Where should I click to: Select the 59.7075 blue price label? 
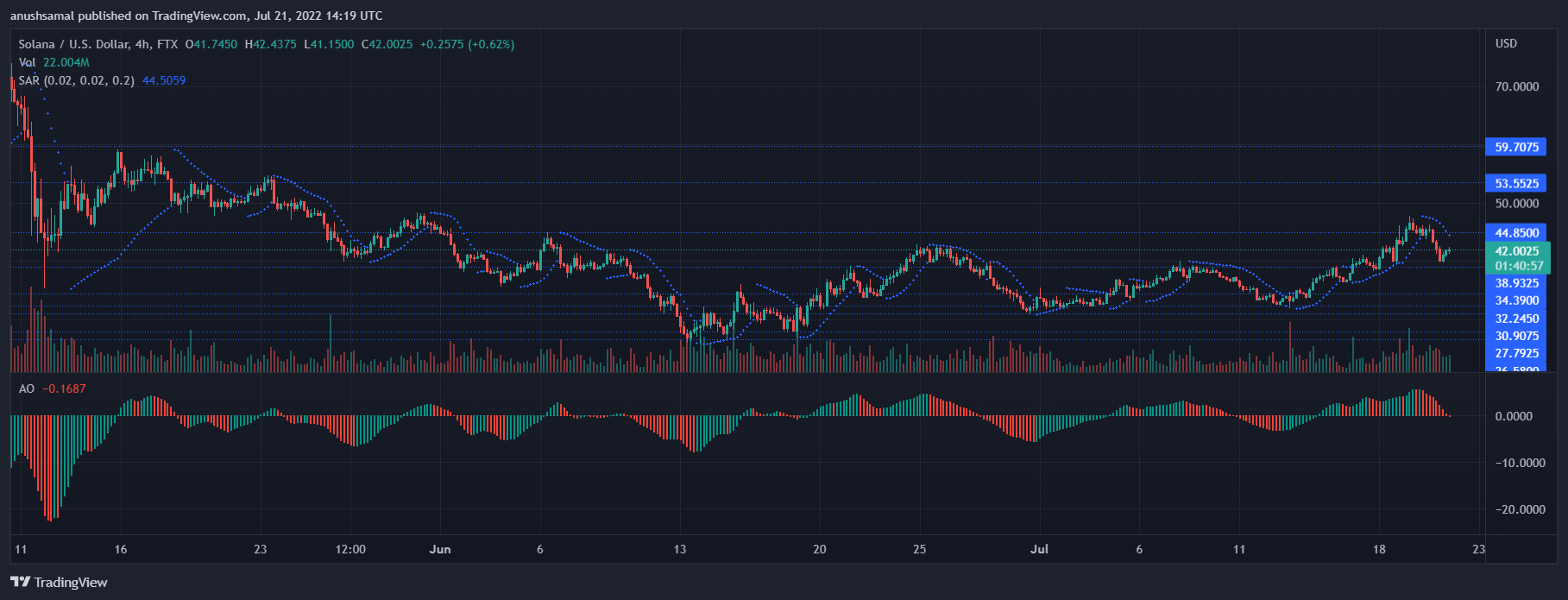pyautogui.click(x=1516, y=147)
